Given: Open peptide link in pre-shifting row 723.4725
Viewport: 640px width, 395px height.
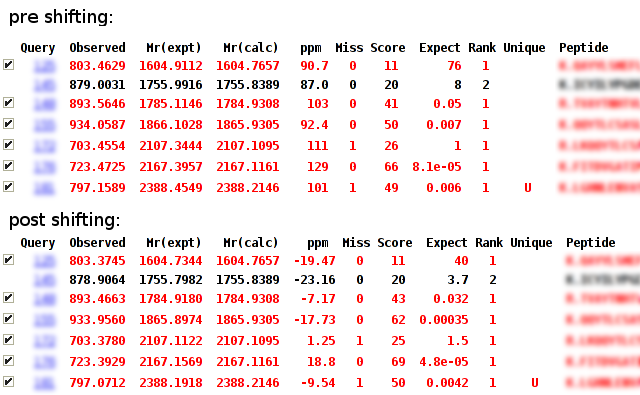Looking at the screenshot, I should pyautogui.click(x=598, y=167).
